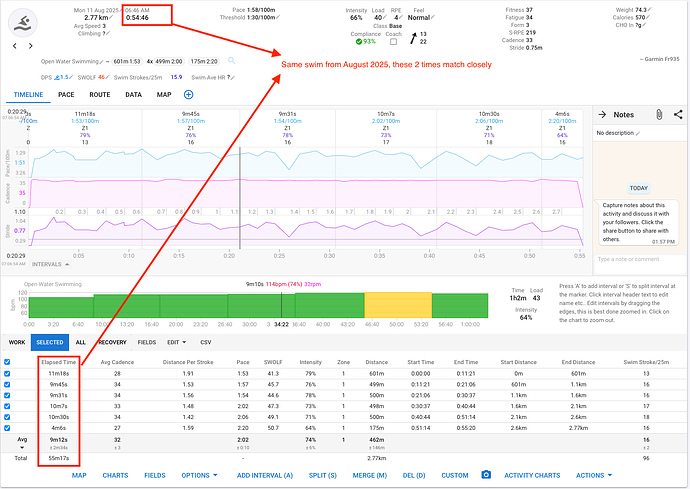Viewport: 690px width, 489px height.
Task: Click the 601m 1:53 interval chip
Action: pos(127,62)
